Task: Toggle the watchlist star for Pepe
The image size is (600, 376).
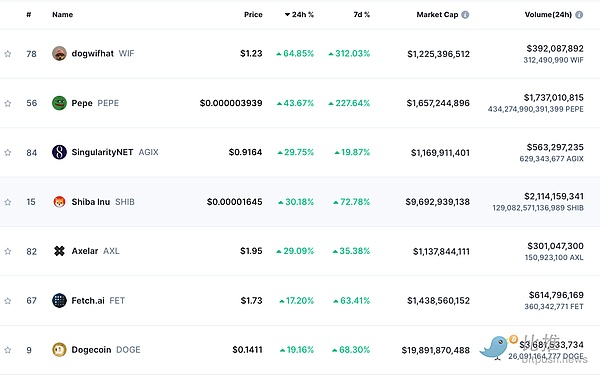Action: tap(8, 103)
